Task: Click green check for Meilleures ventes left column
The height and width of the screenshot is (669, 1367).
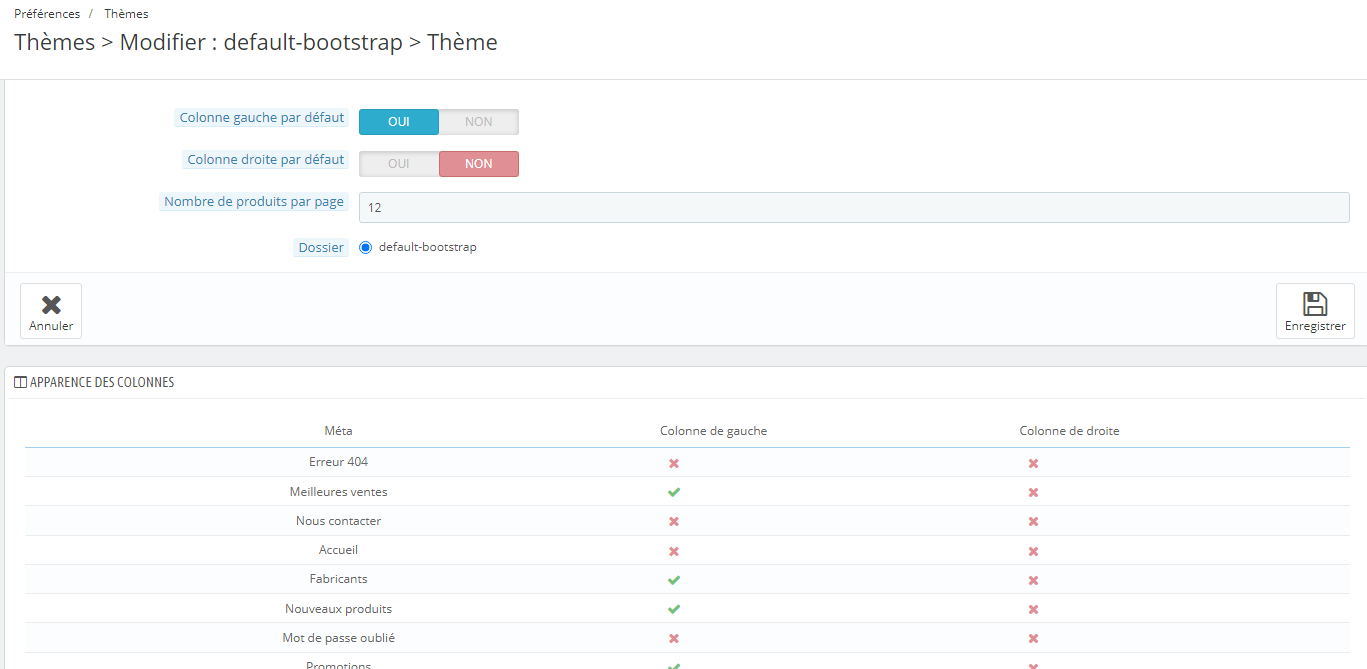Action: pos(674,492)
